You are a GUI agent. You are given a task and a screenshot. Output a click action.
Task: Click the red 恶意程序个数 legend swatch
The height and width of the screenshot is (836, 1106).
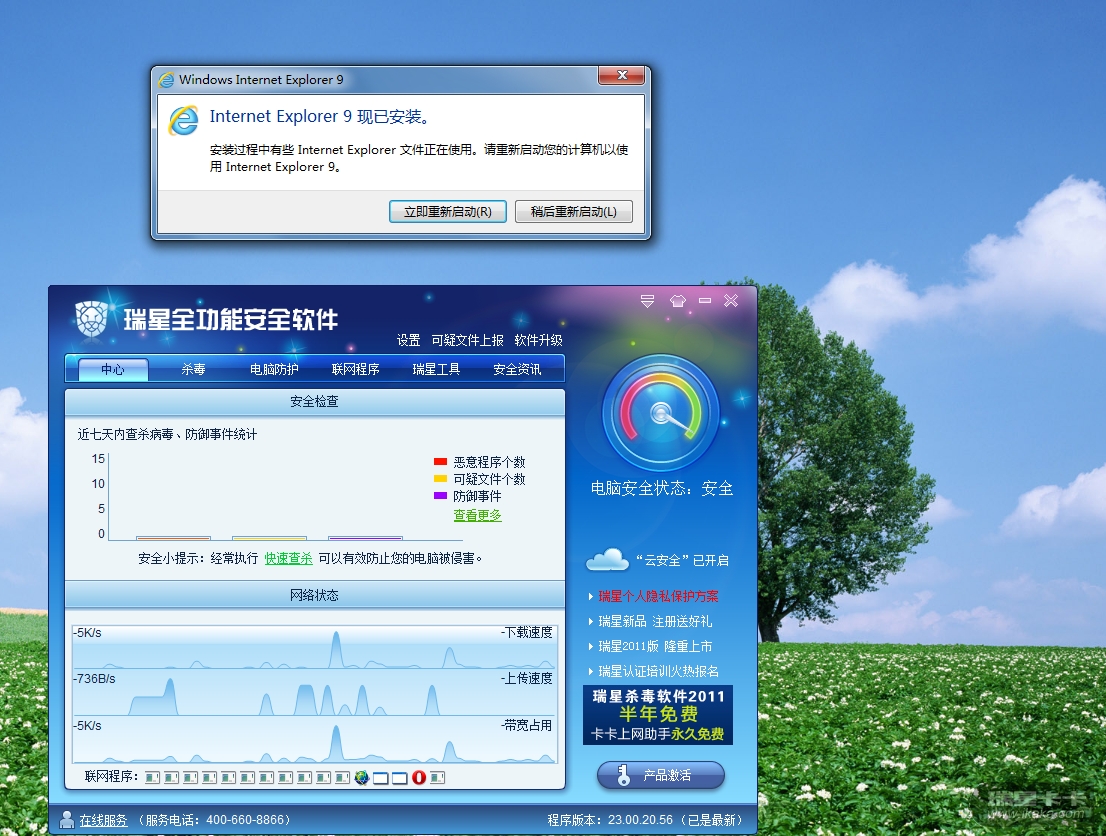(x=440, y=462)
